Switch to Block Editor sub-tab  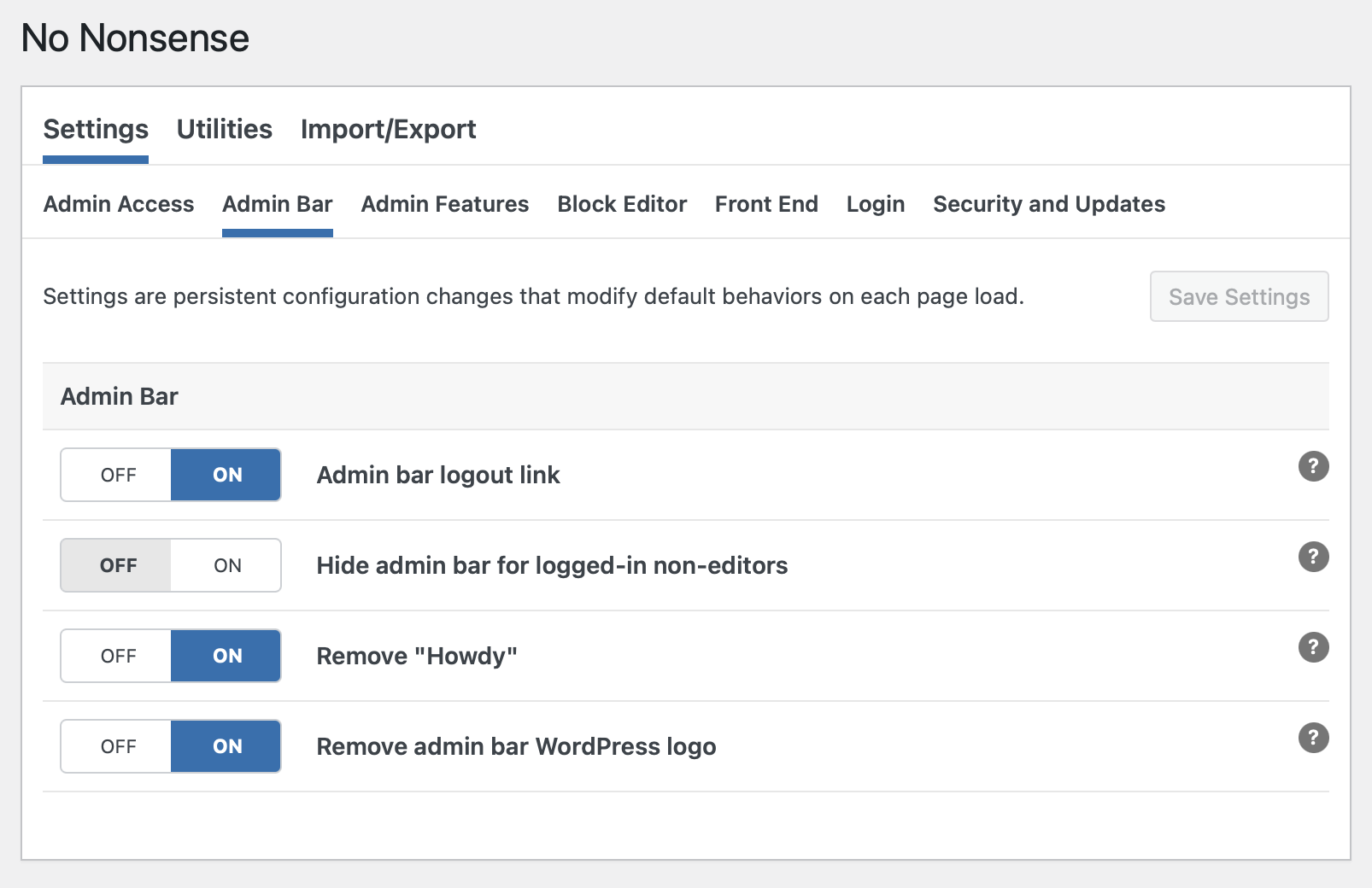pos(622,204)
